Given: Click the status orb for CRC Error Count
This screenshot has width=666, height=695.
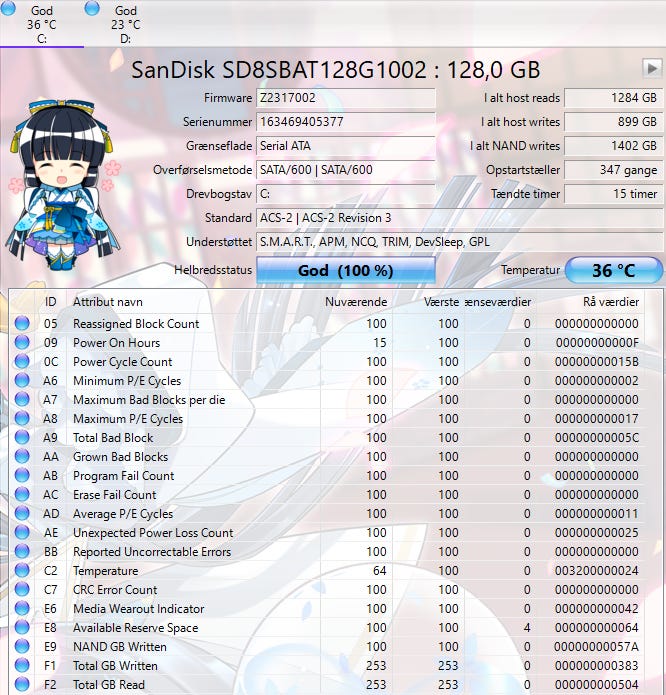Looking at the screenshot, I should click(22, 590).
